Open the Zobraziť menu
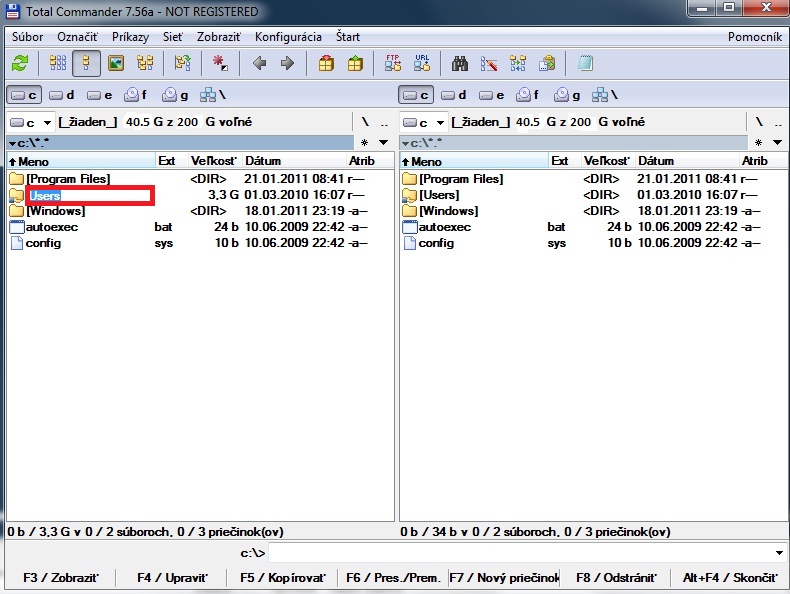The width and height of the screenshot is (790, 594). [x=219, y=37]
